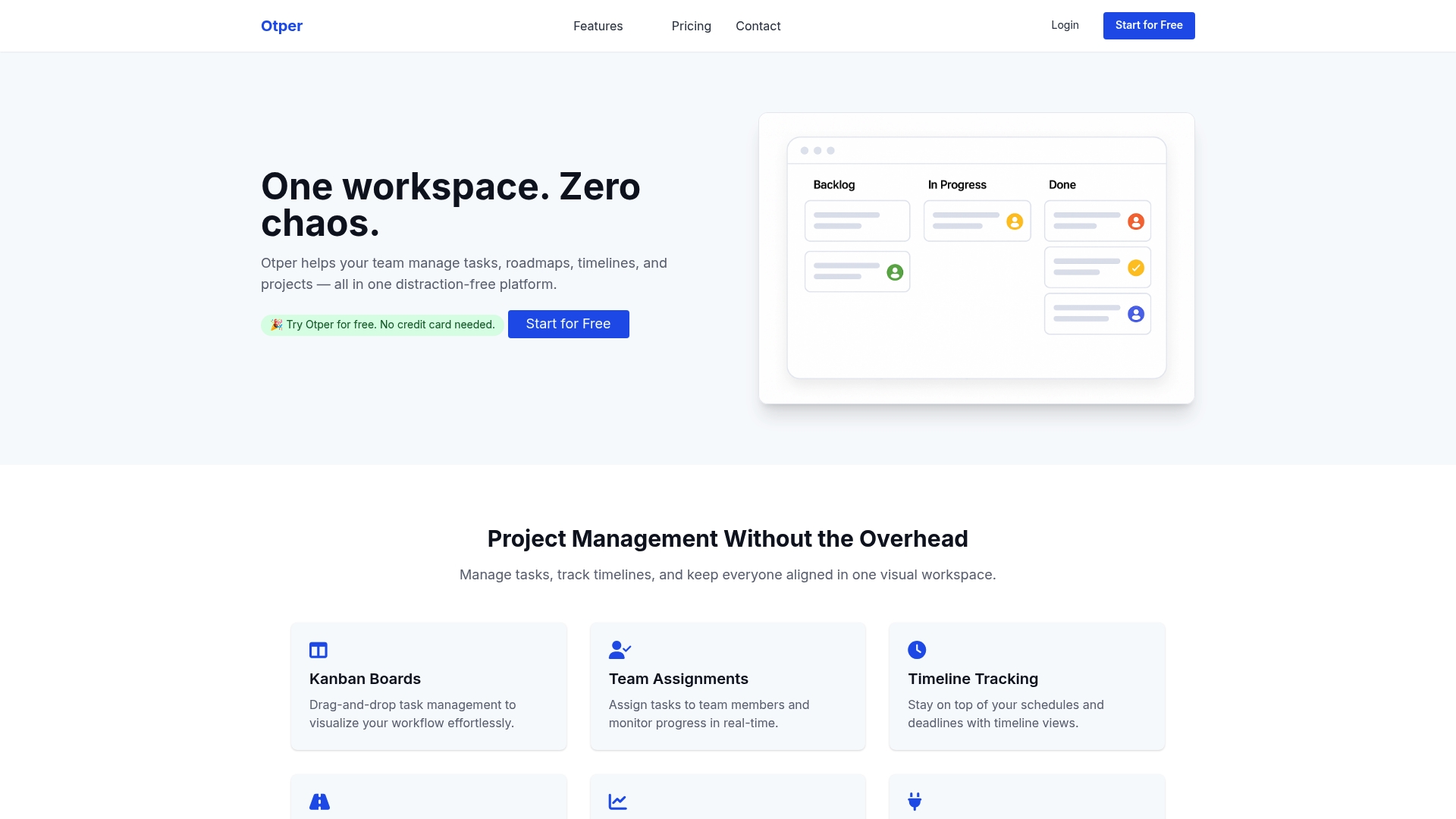
Task: Click the red avatar in Done column
Action: [x=1135, y=221]
